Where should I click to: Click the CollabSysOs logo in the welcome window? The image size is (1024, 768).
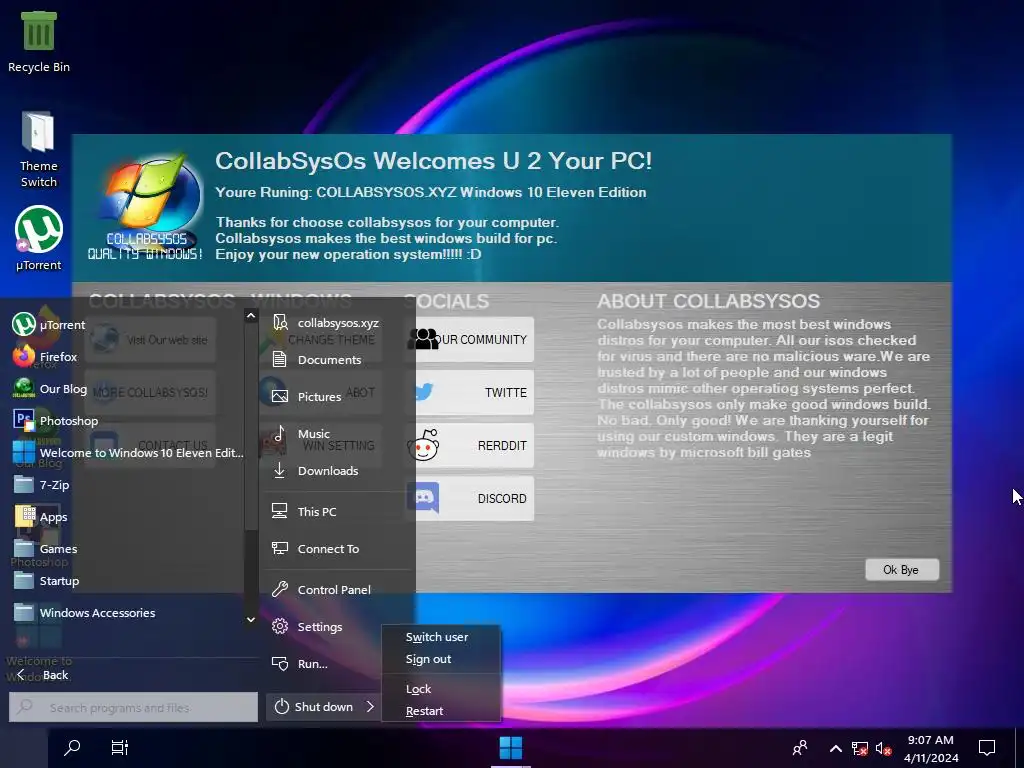147,206
